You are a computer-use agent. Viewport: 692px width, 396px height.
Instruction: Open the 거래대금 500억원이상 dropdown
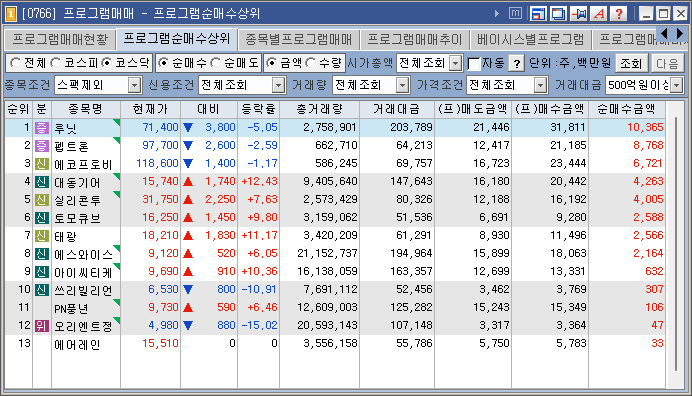[x=677, y=85]
